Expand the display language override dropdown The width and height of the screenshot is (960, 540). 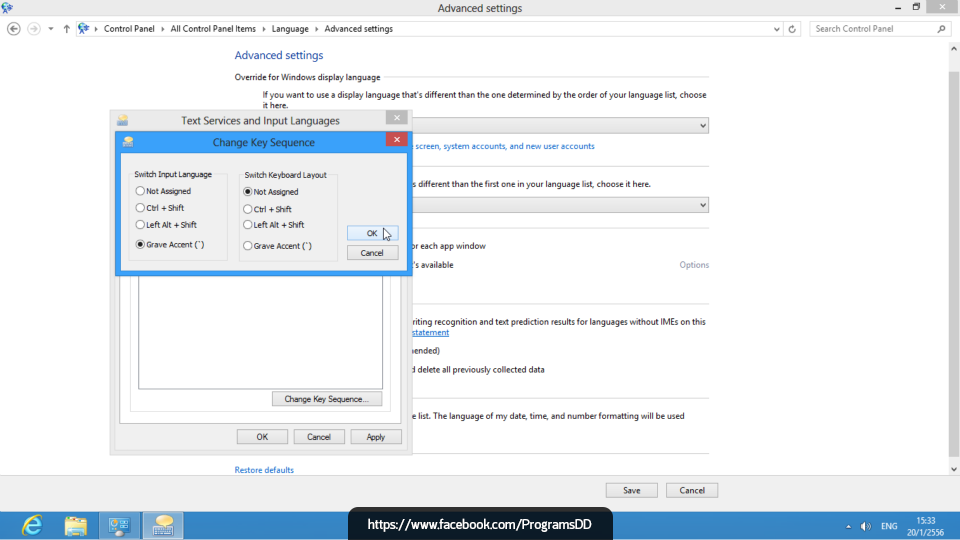tap(702, 126)
